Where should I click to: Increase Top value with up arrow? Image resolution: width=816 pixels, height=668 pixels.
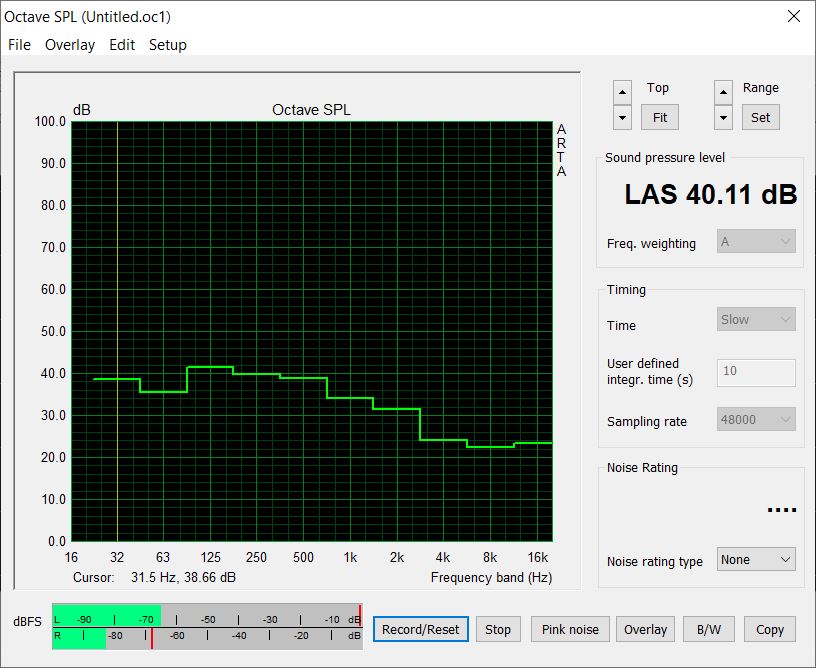click(622, 93)
